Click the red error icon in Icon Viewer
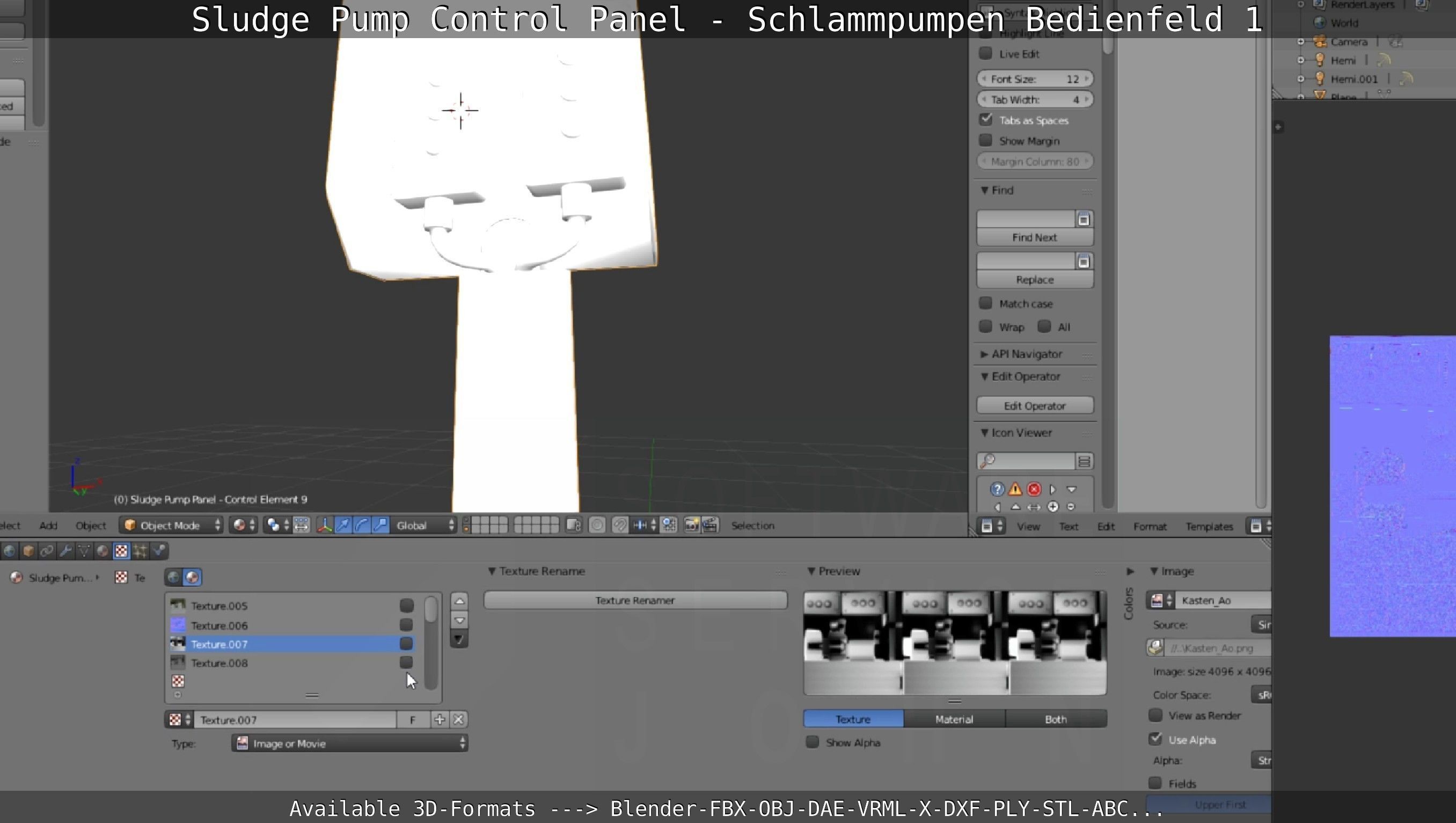Viewport: 1456px width, 823px height. tap(1034, 489)
